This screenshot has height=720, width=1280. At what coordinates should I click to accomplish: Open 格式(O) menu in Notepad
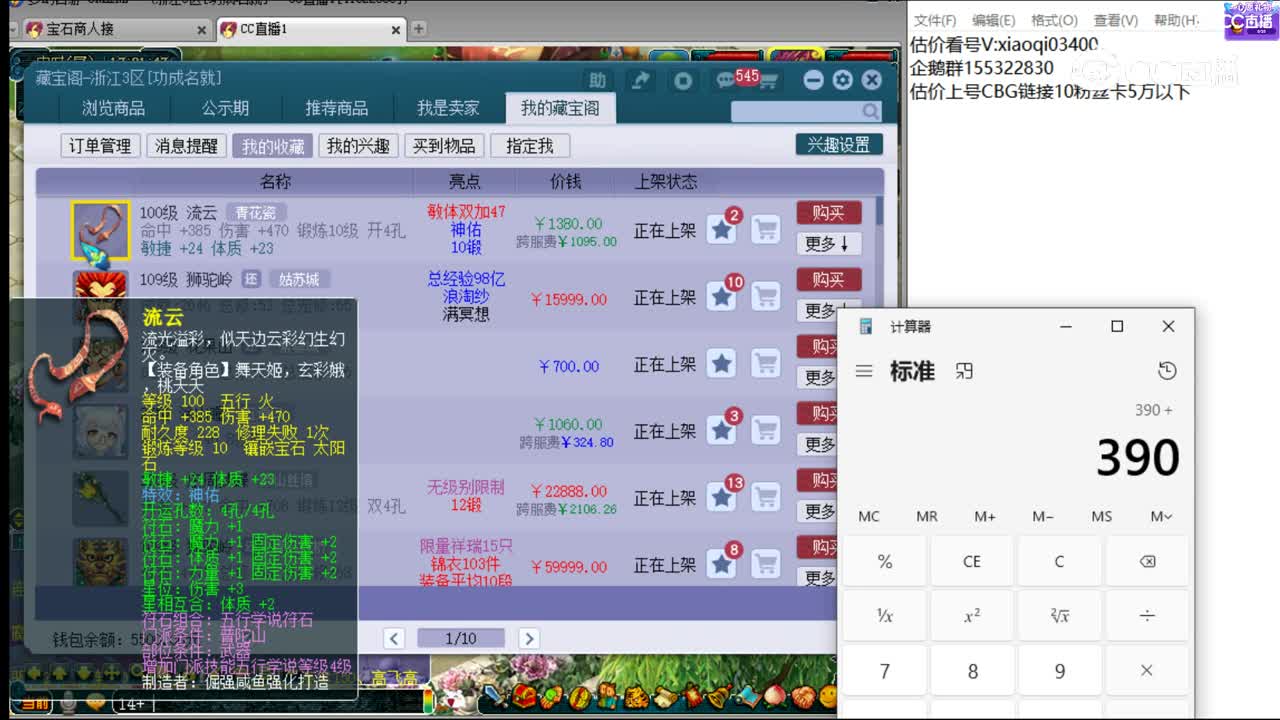point(1054,20)
